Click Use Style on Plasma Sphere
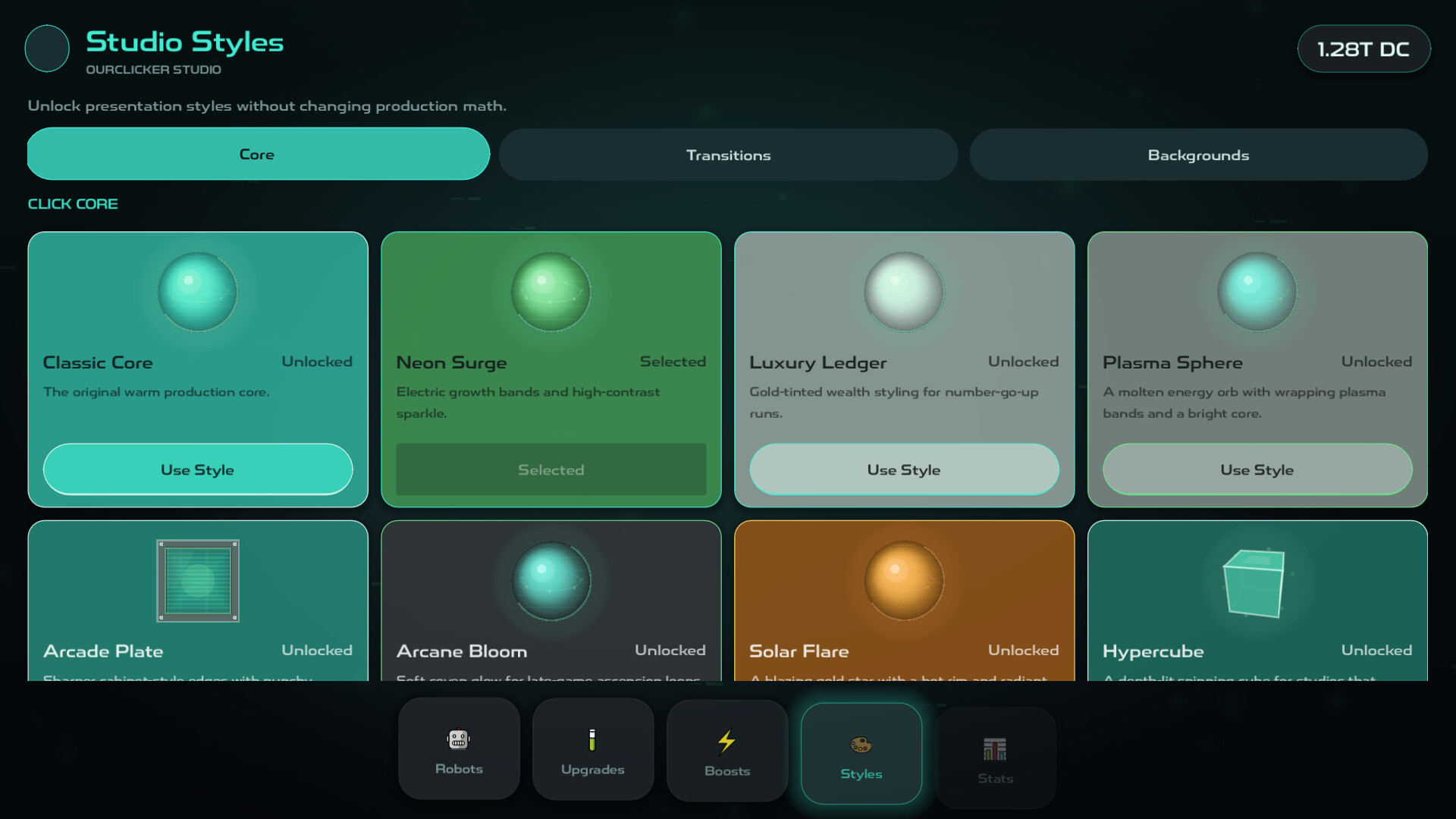 click(x=1257, y=469)
